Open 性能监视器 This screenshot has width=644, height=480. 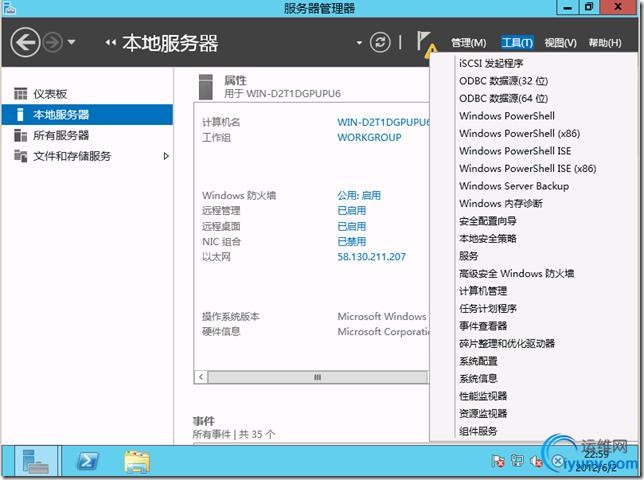click(x=483, y=396)
